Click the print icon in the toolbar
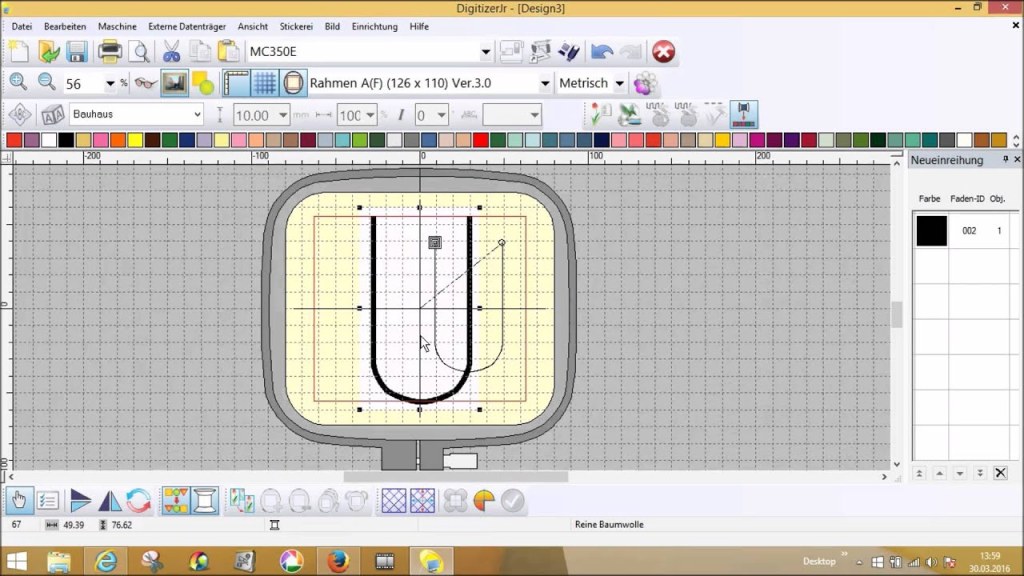Viewport: 1024px width, 576px height. tap(110, 51)
